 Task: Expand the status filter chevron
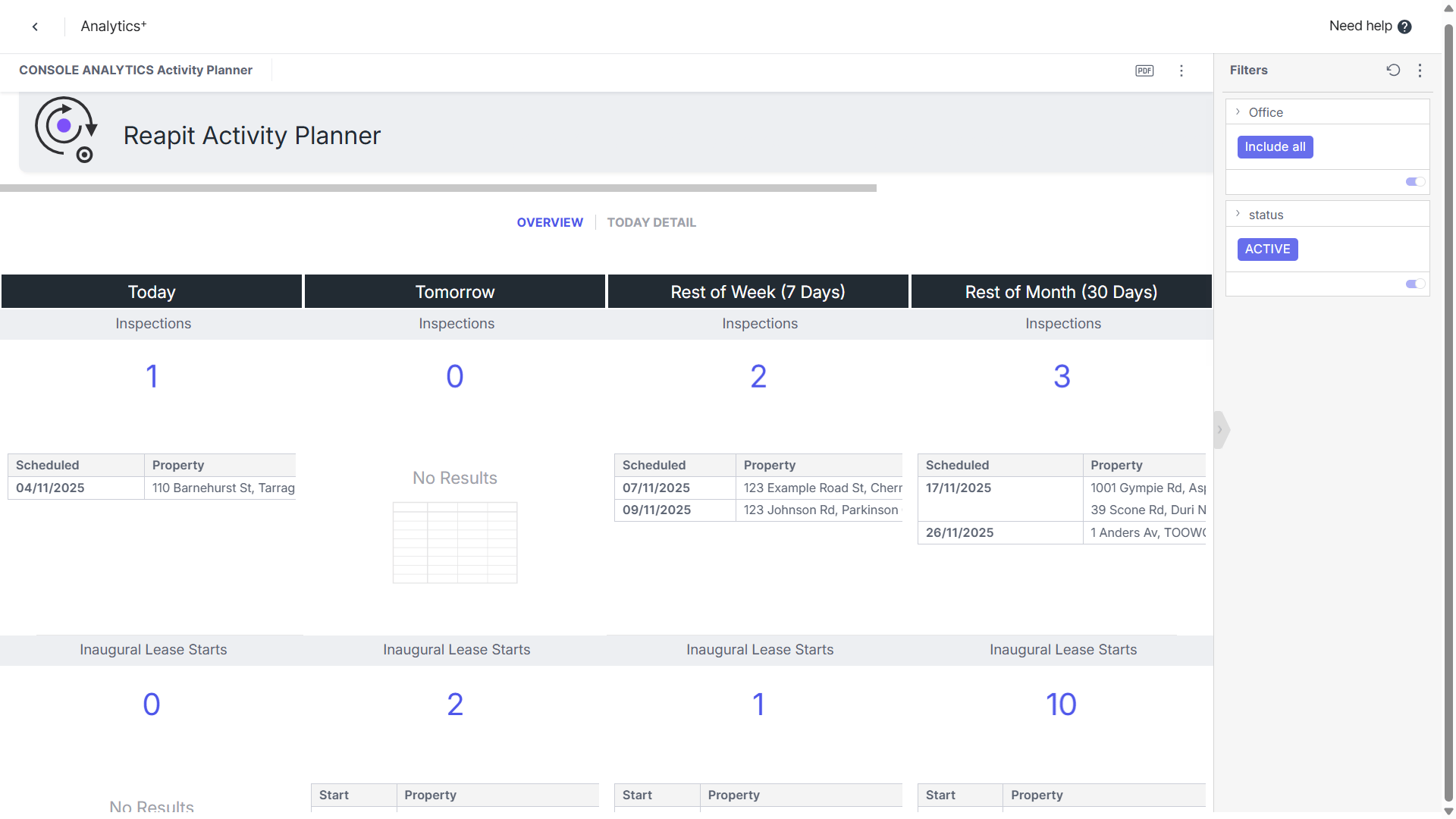(x=1238, y=215)
